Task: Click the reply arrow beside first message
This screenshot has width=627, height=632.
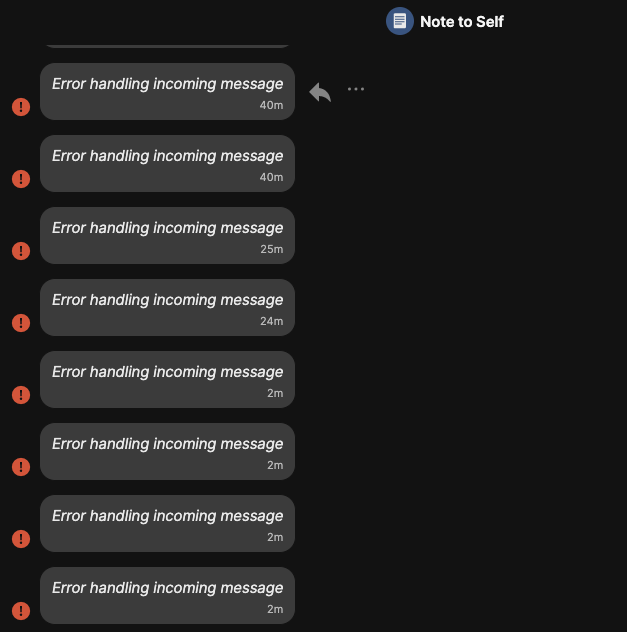Action: tap(320, 92)
